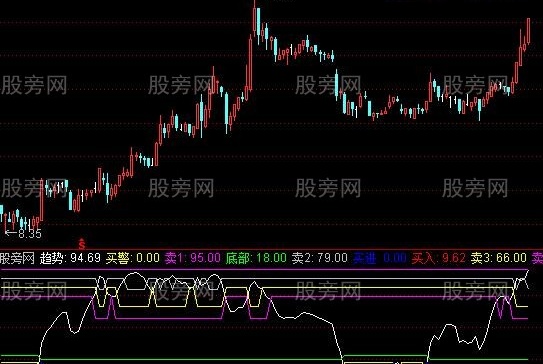
Task: Select the 卖2: 79.00 indicator value
Action: 320,258
